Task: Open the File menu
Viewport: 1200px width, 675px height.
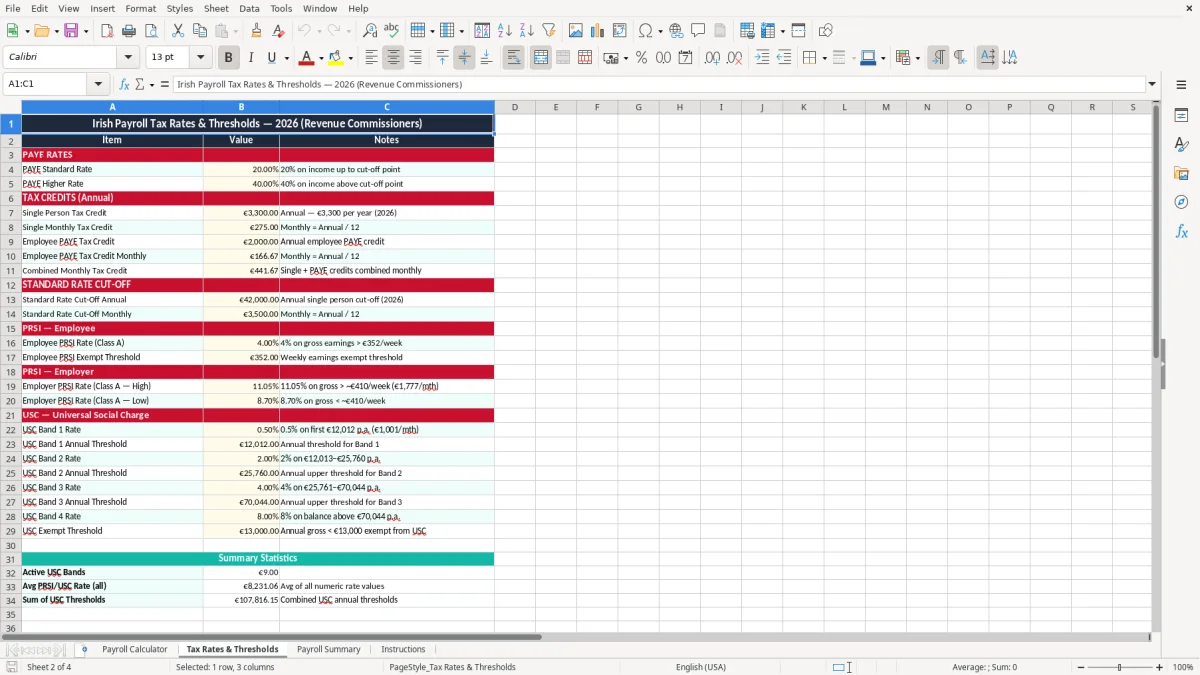Action: coord(13,8)
